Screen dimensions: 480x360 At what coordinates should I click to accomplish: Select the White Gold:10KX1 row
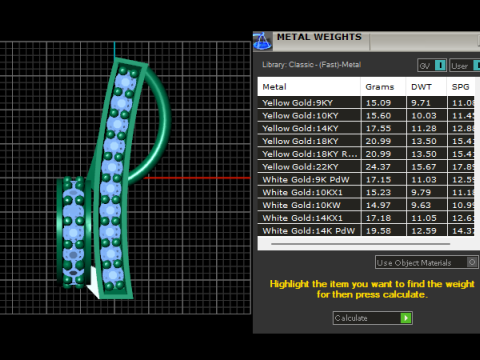point(366,192)
